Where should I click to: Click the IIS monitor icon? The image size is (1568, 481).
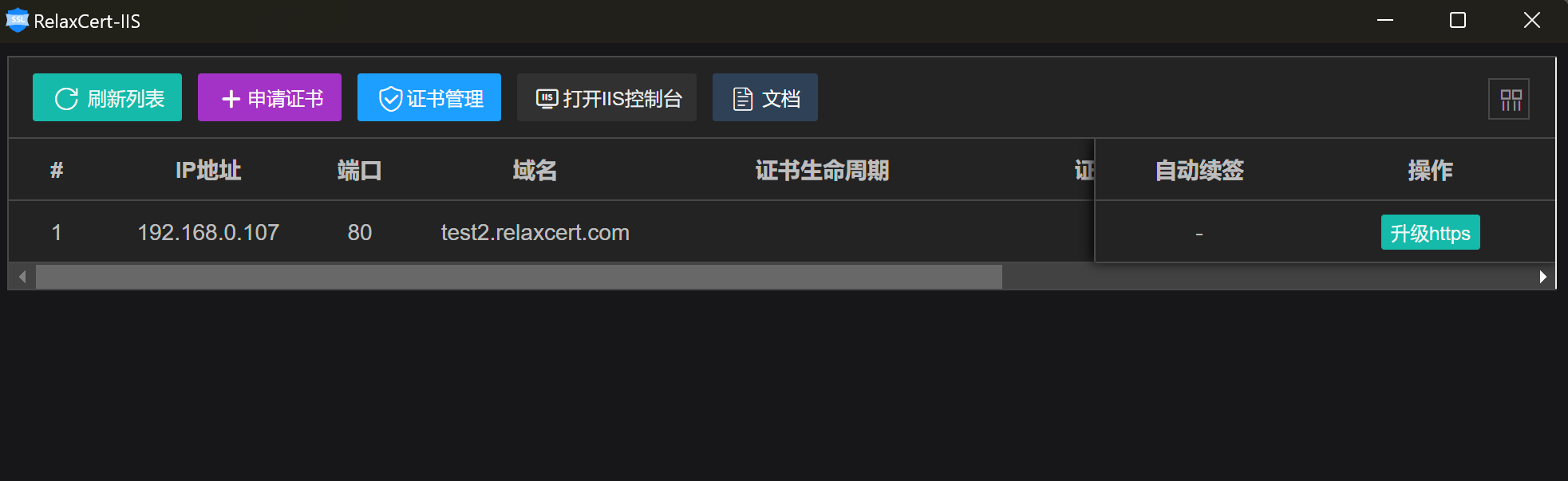click(547, 99)
